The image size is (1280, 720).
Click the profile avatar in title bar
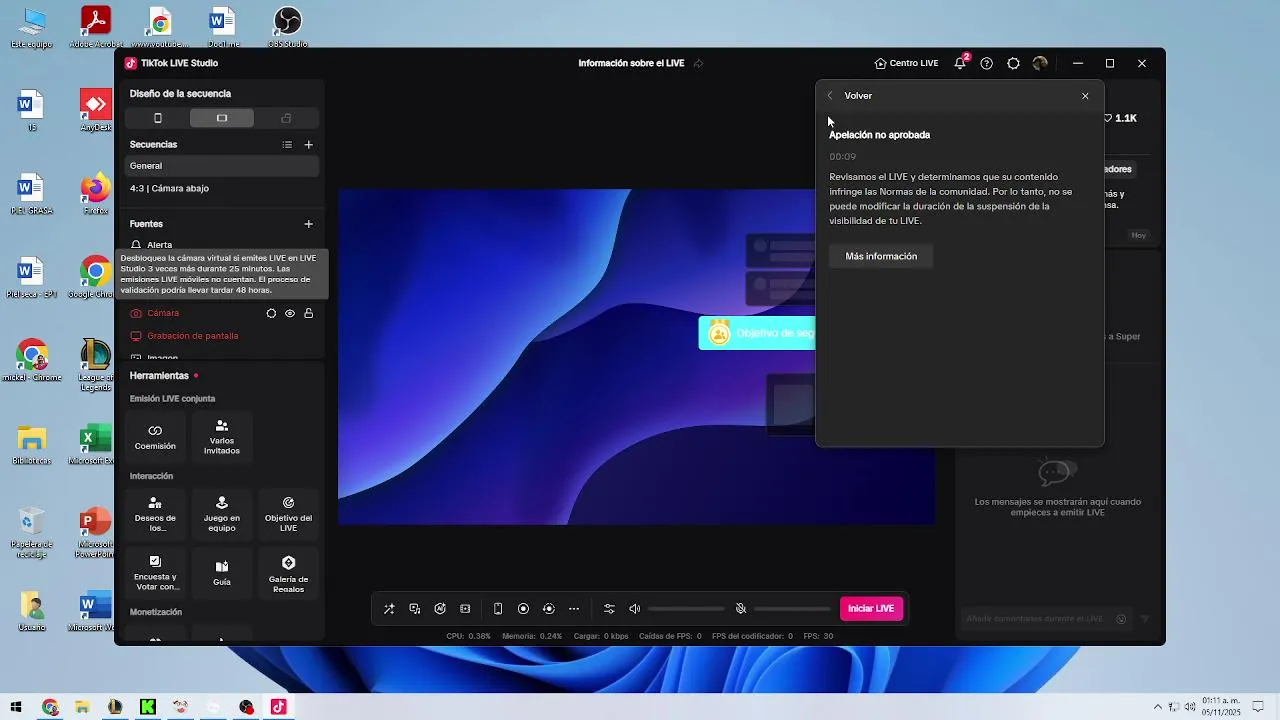pyautogui.click(x=1040, y=63)
